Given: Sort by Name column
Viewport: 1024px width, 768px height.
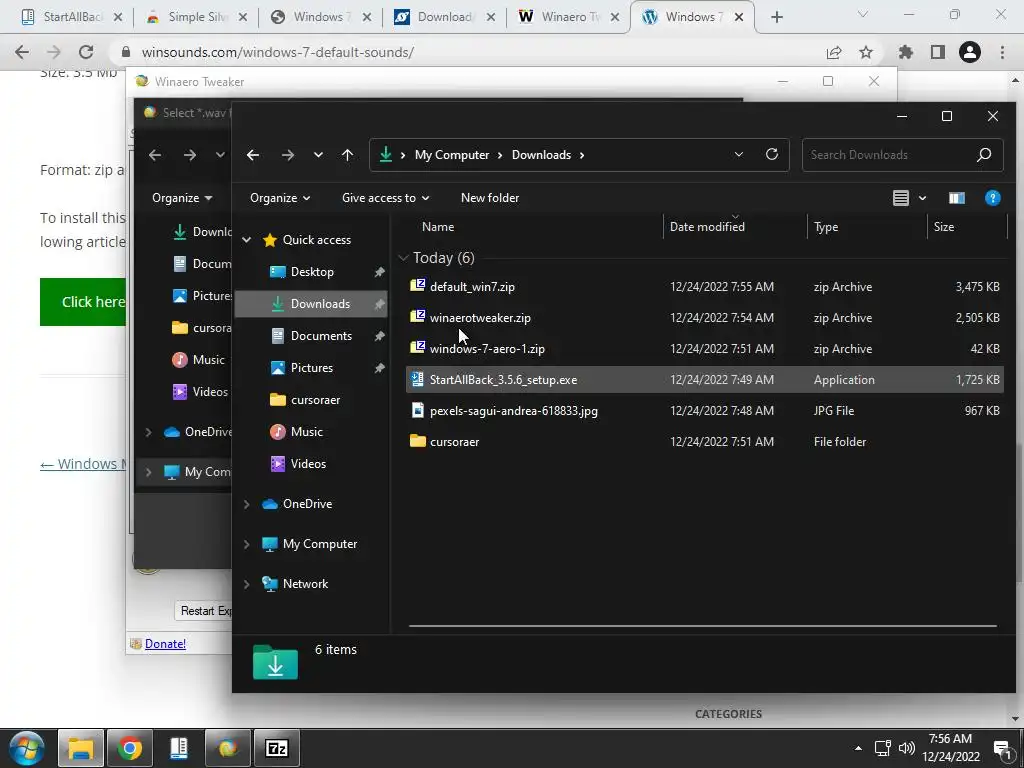Looking at the screenshot, I should (x=438, y=227).
